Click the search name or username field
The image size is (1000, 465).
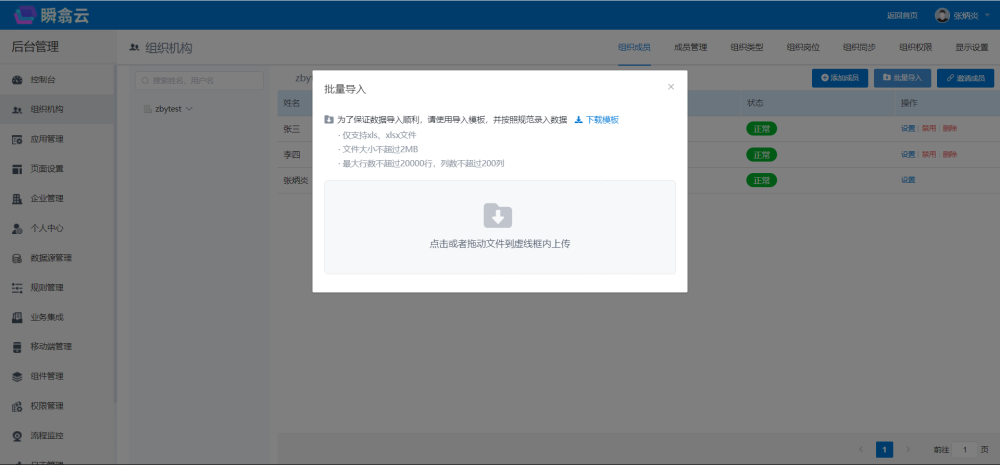[200, 80]
